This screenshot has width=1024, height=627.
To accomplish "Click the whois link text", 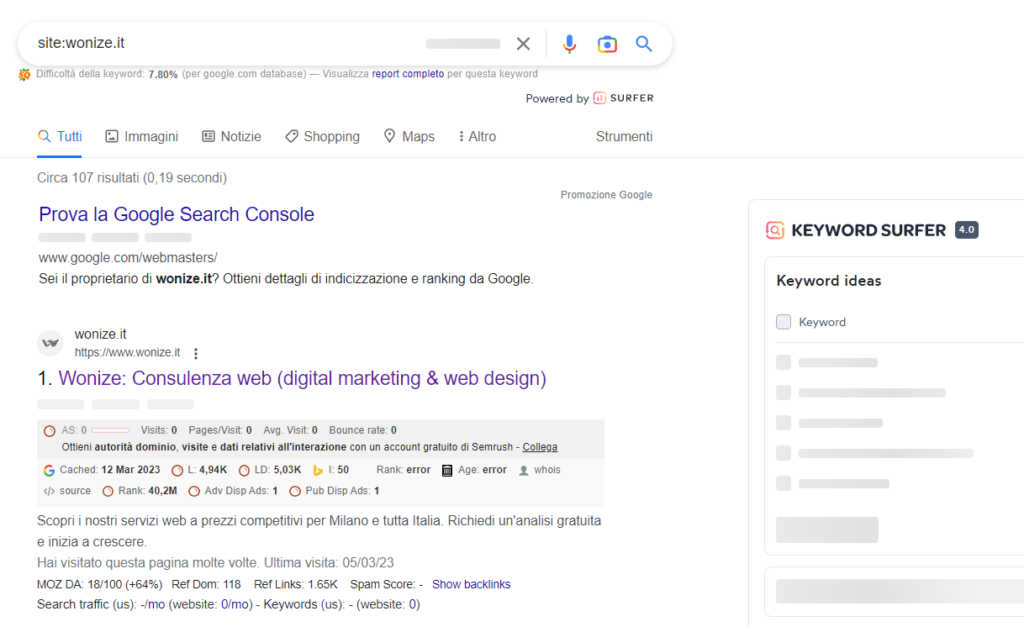I will [547, 470].
